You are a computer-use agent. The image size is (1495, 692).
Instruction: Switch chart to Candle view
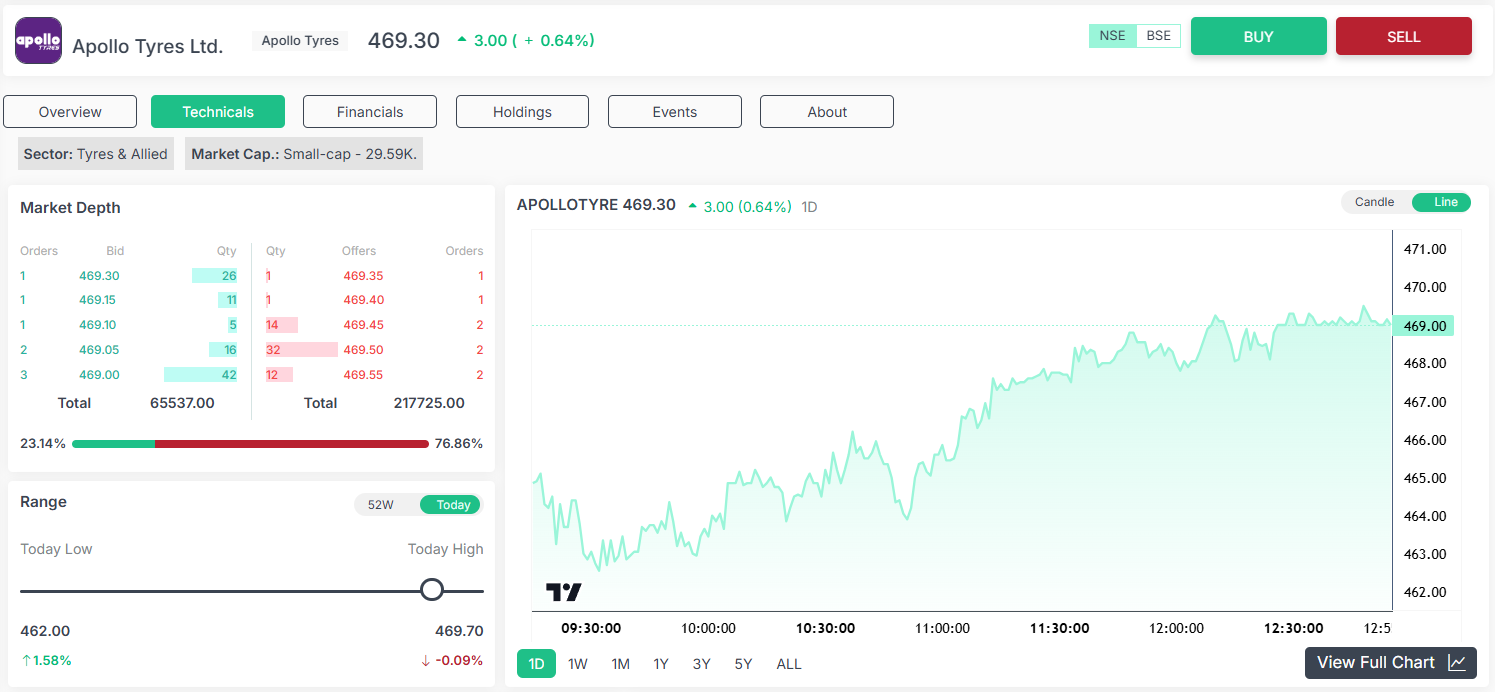coord(1374,202)
